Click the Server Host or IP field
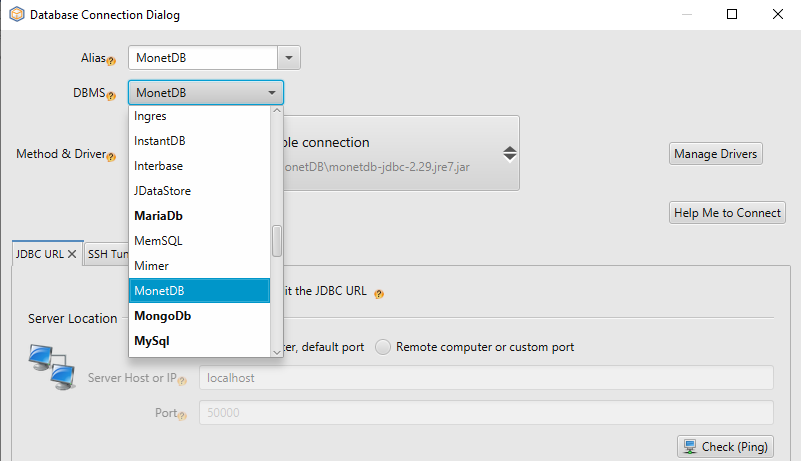This screenshot has width=801, height=461. pyautogui.click(x=486, y=378)
